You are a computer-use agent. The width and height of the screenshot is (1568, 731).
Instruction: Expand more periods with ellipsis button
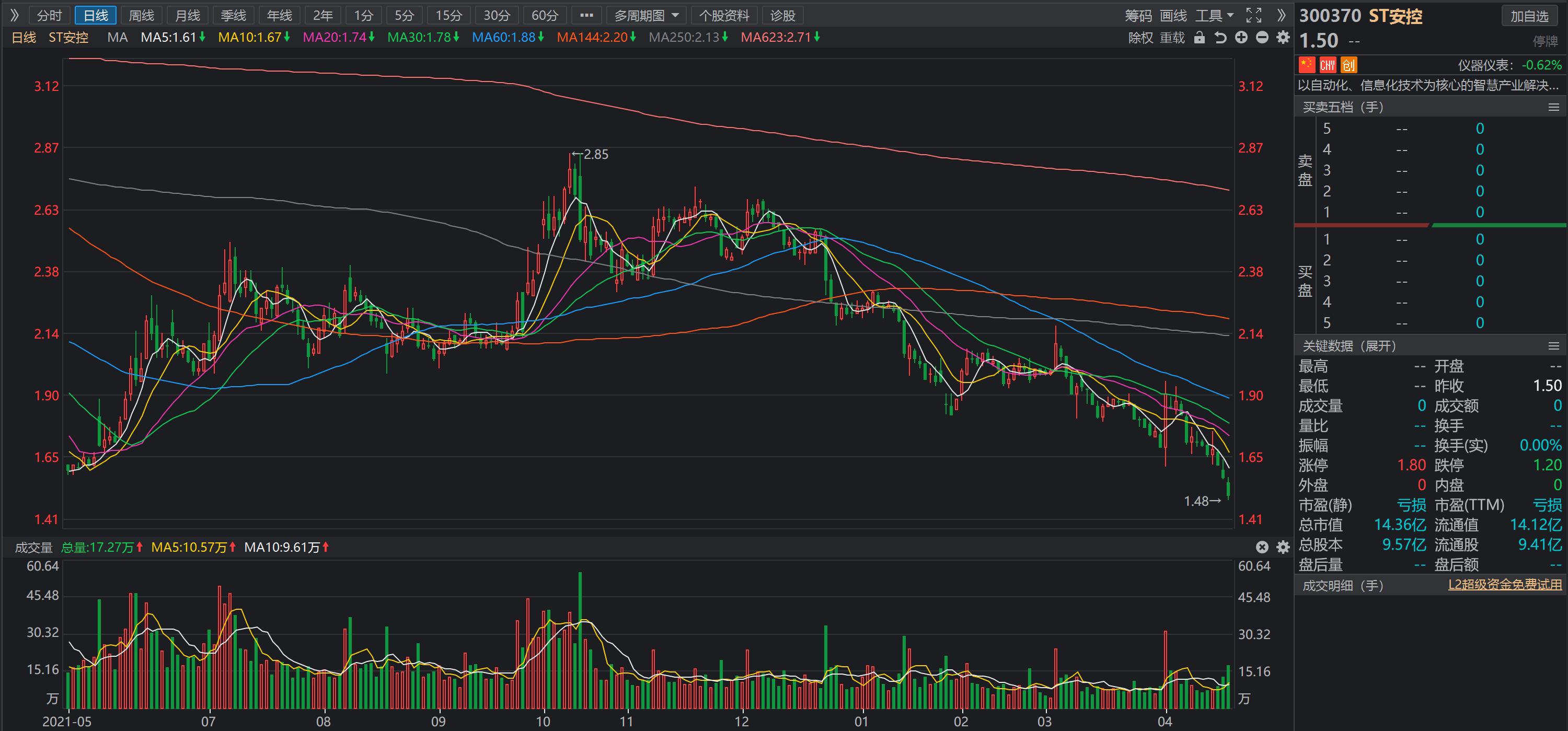point(586,15)
